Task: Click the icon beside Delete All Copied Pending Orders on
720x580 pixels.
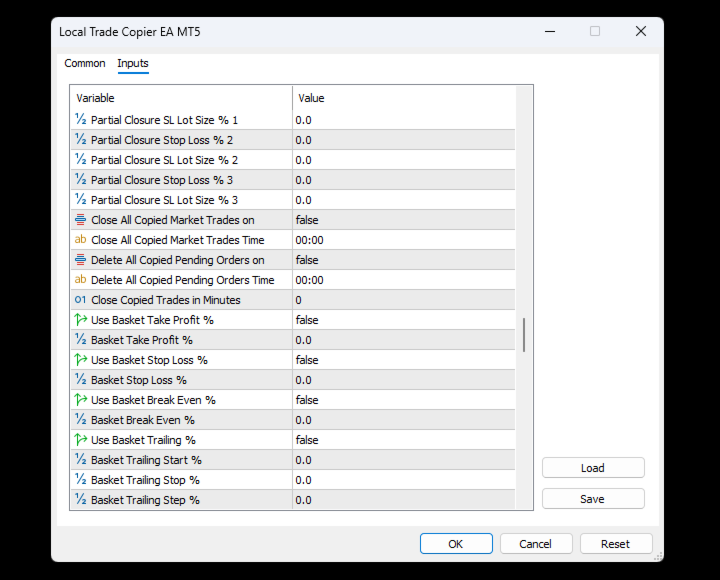Action: click(80, 260)
